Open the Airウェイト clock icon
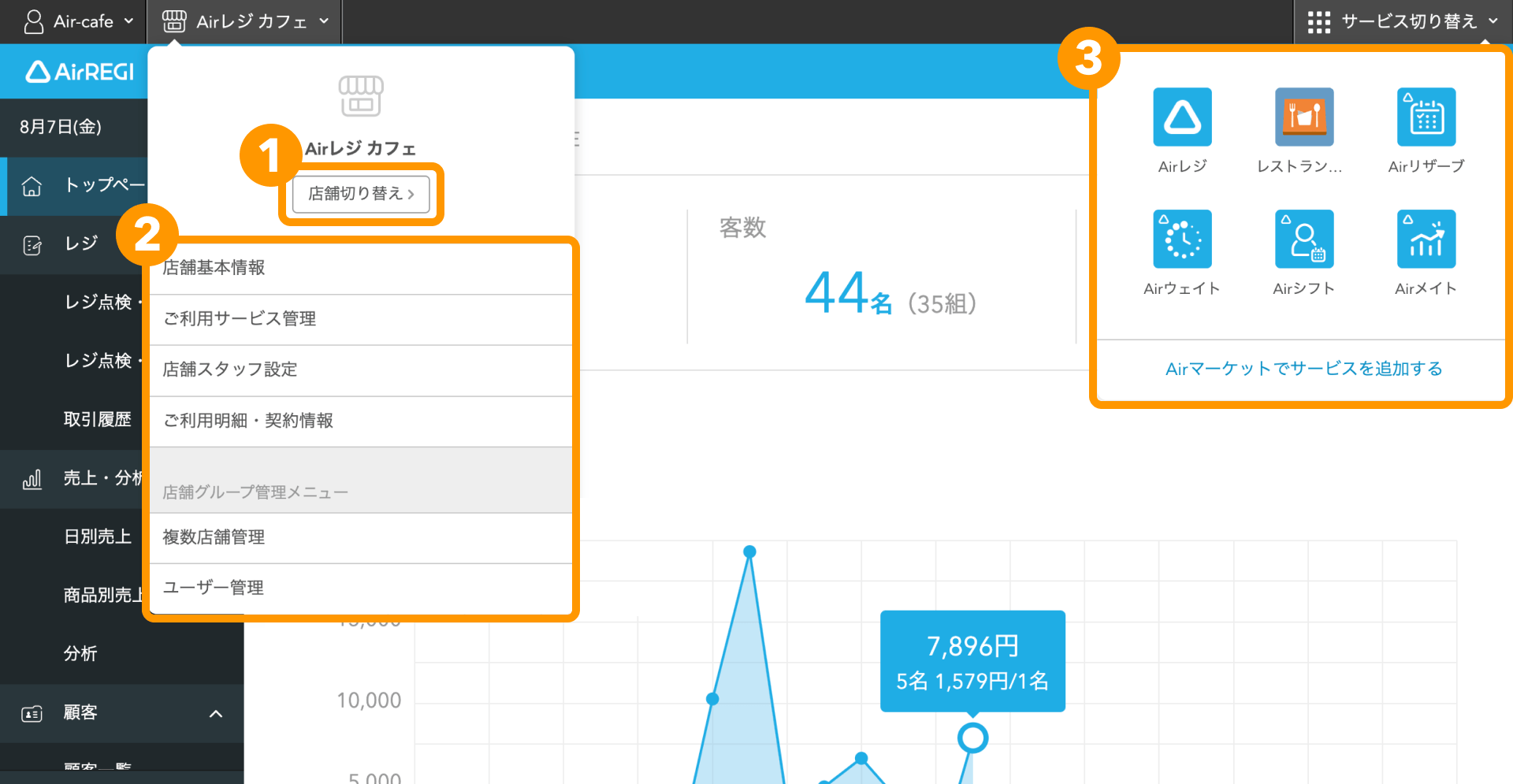Viewport: 1513px width, 784px height. tap(1182, 239)
